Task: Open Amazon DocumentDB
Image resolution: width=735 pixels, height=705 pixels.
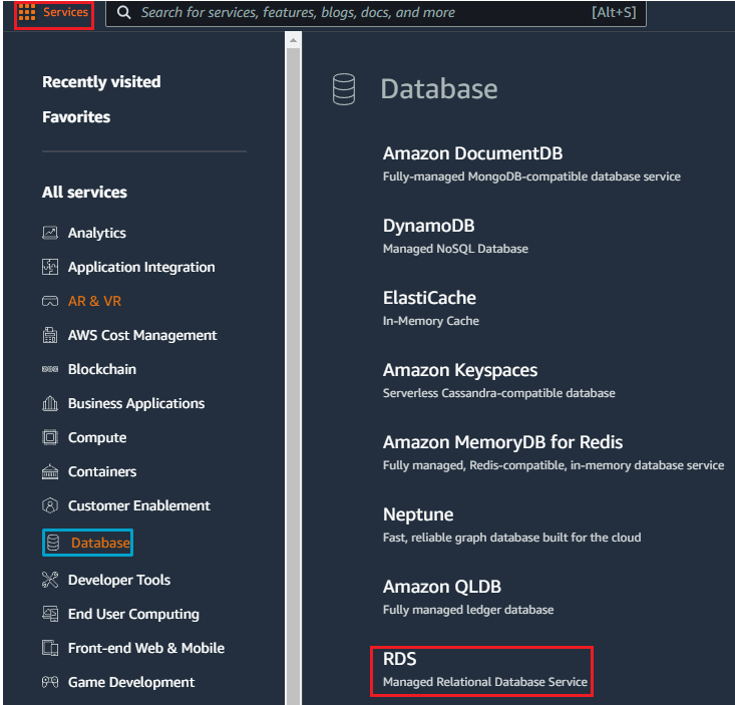Action: [472, 154]
